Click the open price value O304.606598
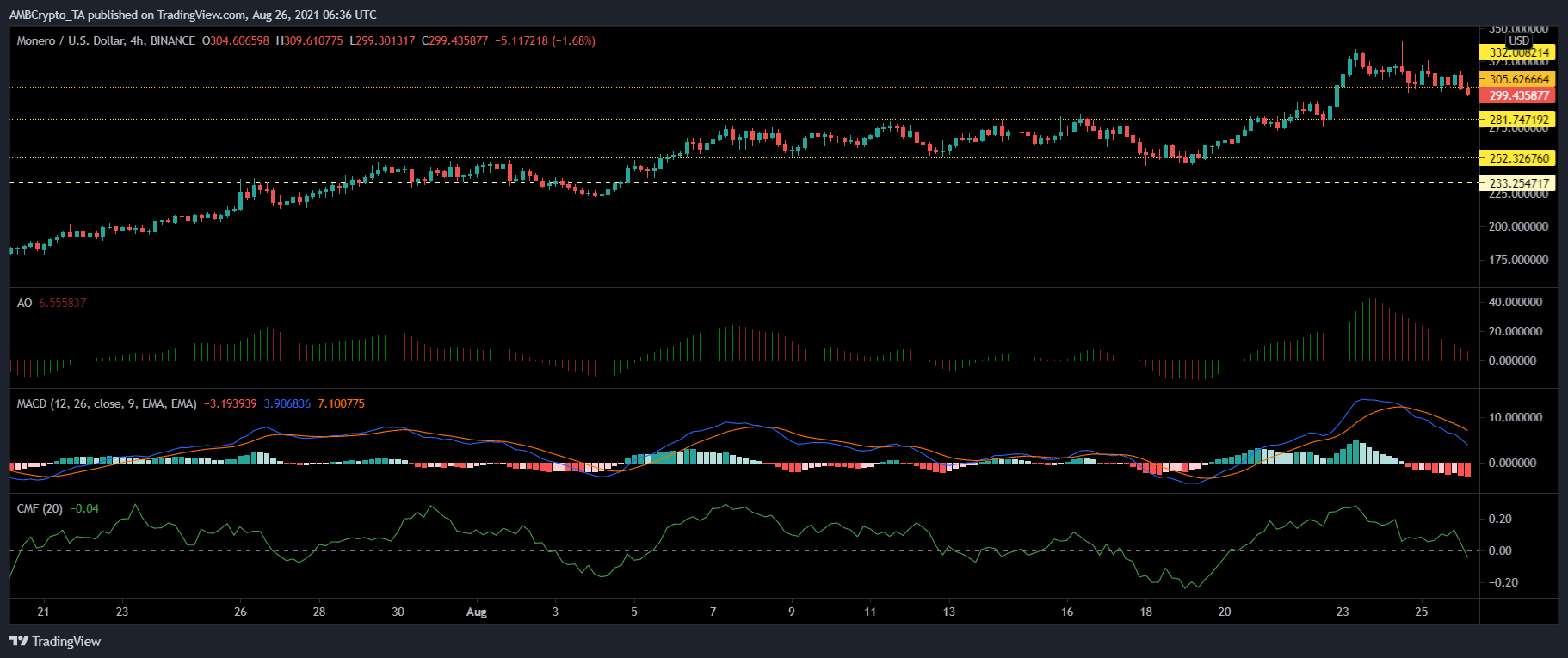Viewport: 1568px width, 658px height. click(235, 40)
